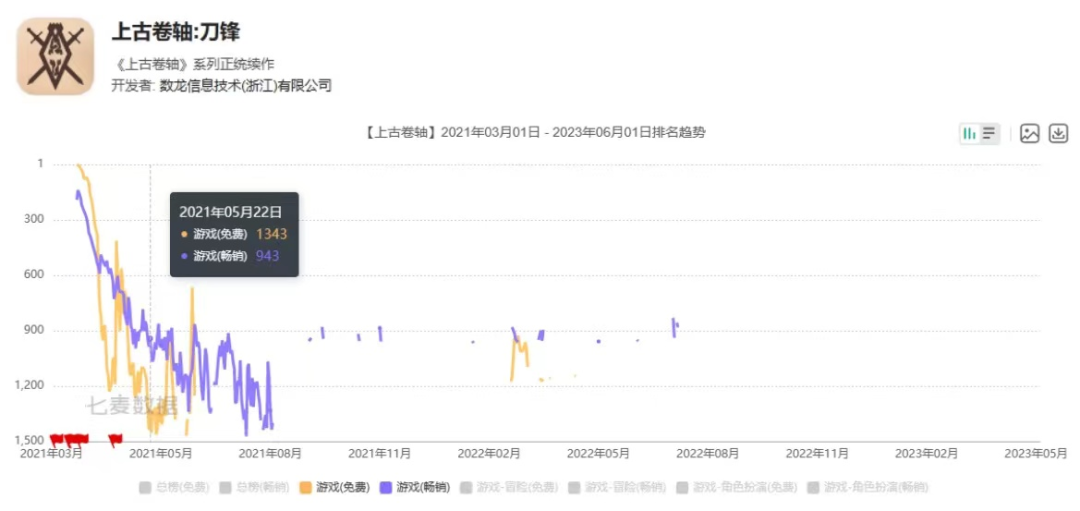Switch to list view icon

[x=989, y=134]
